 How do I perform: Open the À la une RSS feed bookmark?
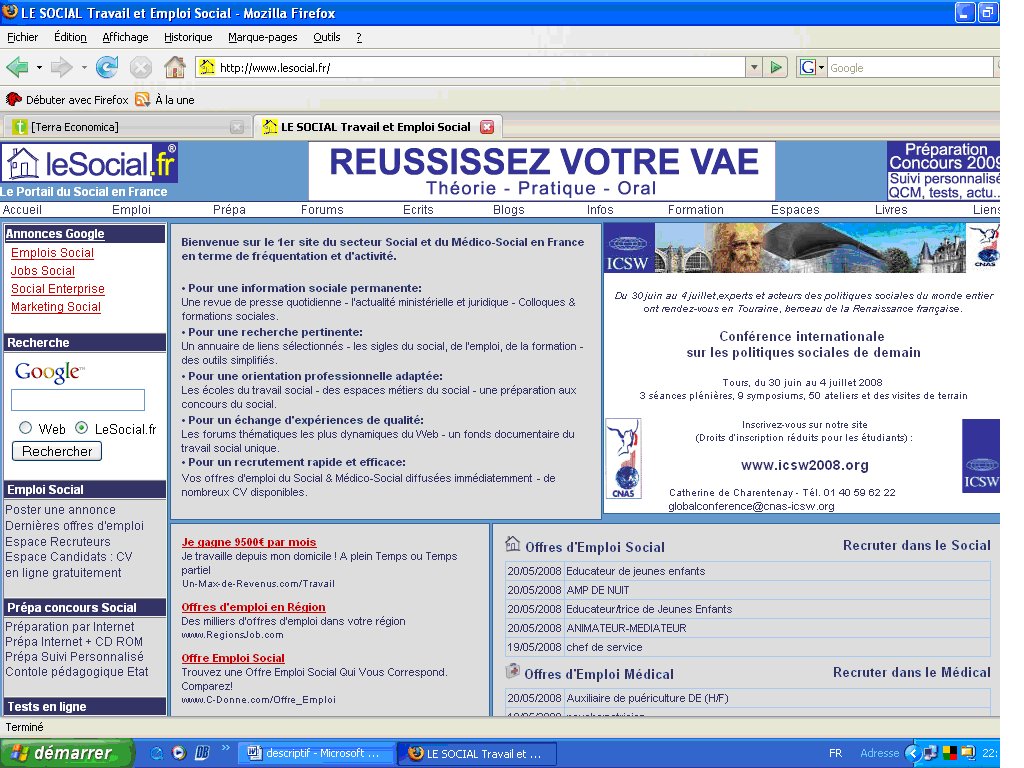[x=165, y=100]
